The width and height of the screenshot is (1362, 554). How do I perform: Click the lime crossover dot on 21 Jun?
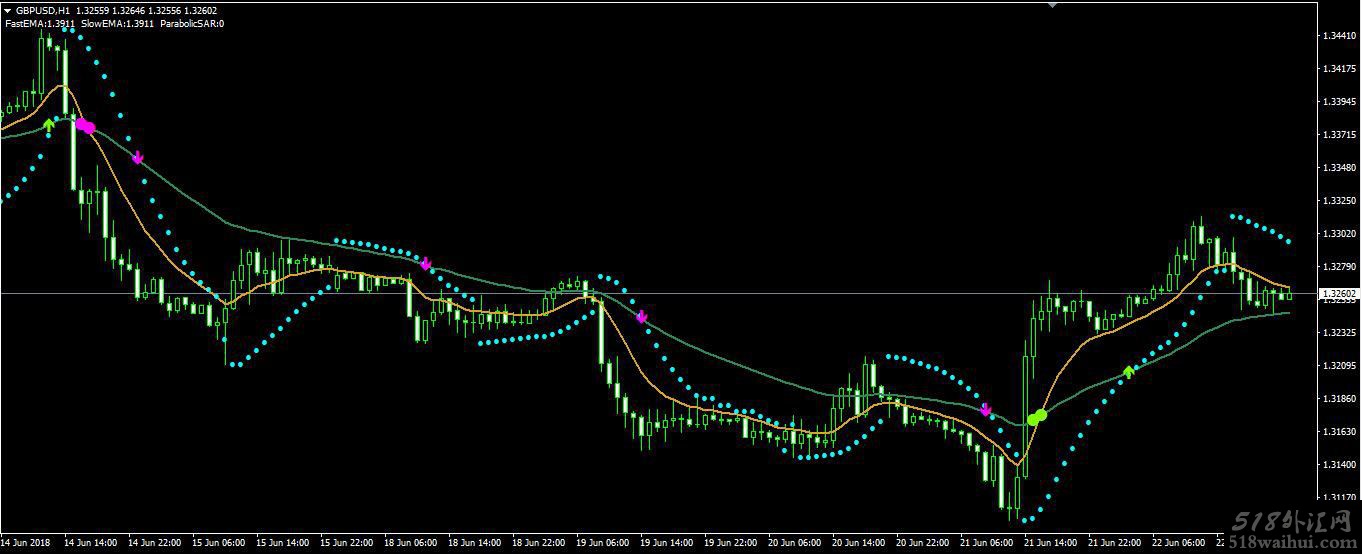point(1037,416)
